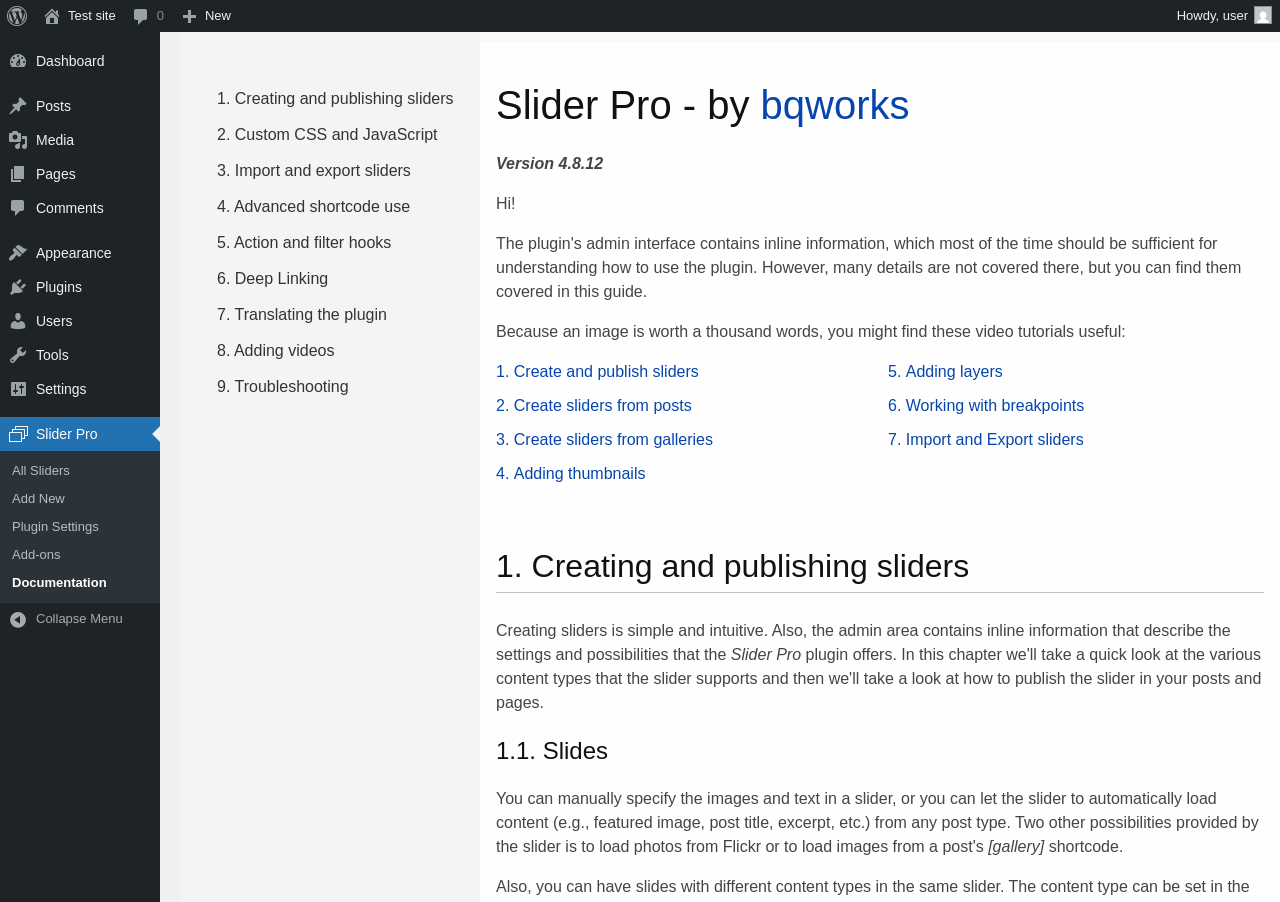Click the WordPress logo icon
Viewport: 1280px width, 902px height.
coord(17,16)
